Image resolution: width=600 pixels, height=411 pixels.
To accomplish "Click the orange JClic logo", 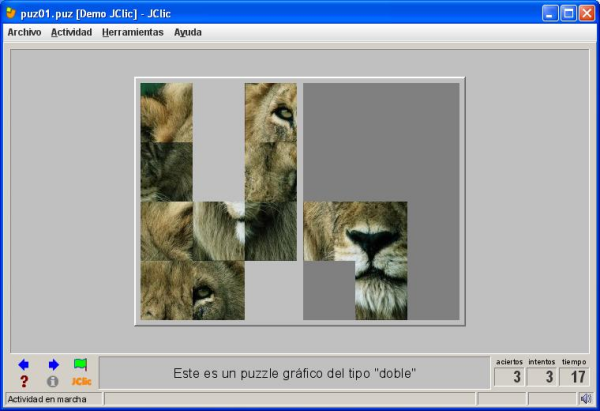I will tap(81, 381).
